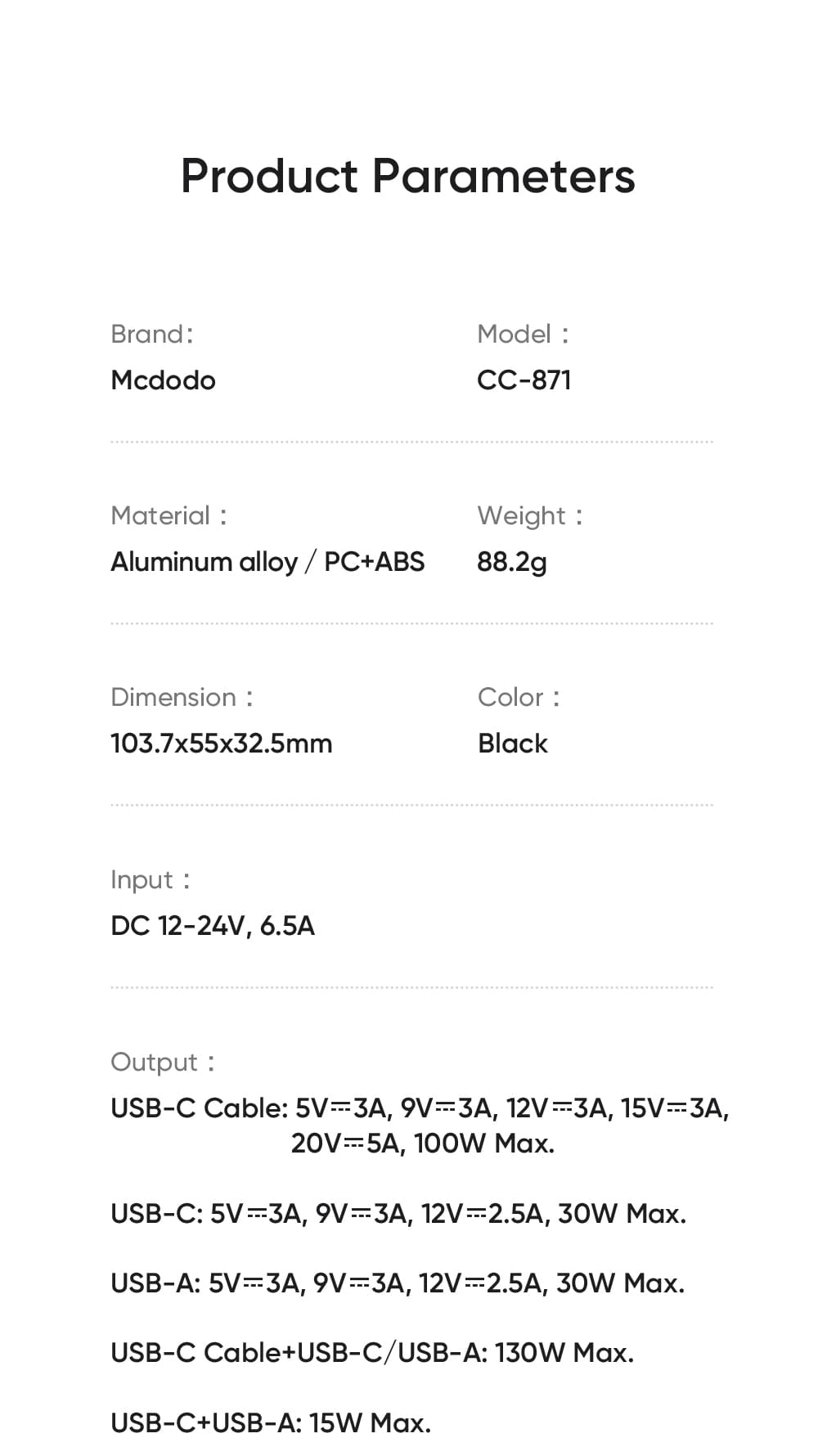Click the Aluminum alloy / PC+ABS text
The image size is (818, 1456).
click(267, 562)
